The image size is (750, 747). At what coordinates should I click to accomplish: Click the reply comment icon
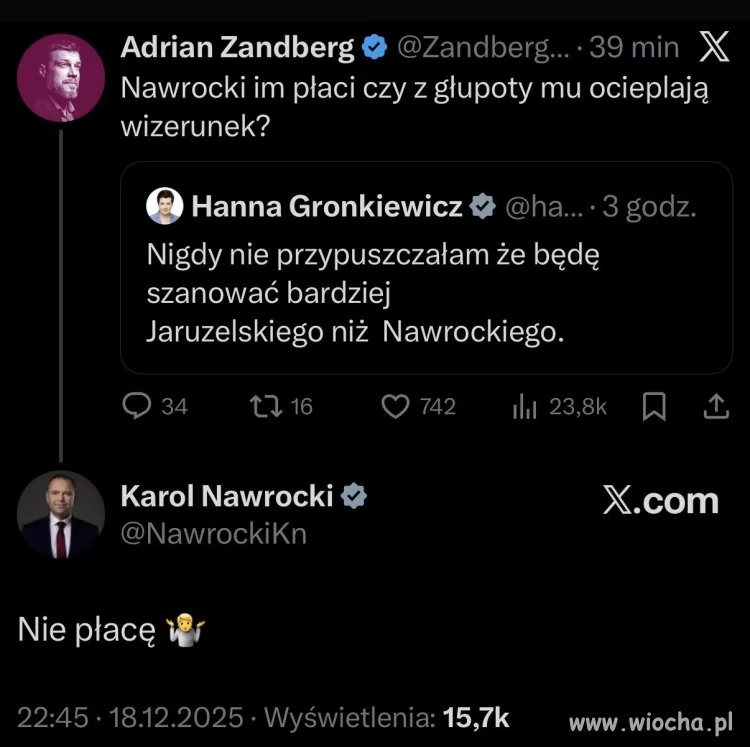[x=136, y=406]
